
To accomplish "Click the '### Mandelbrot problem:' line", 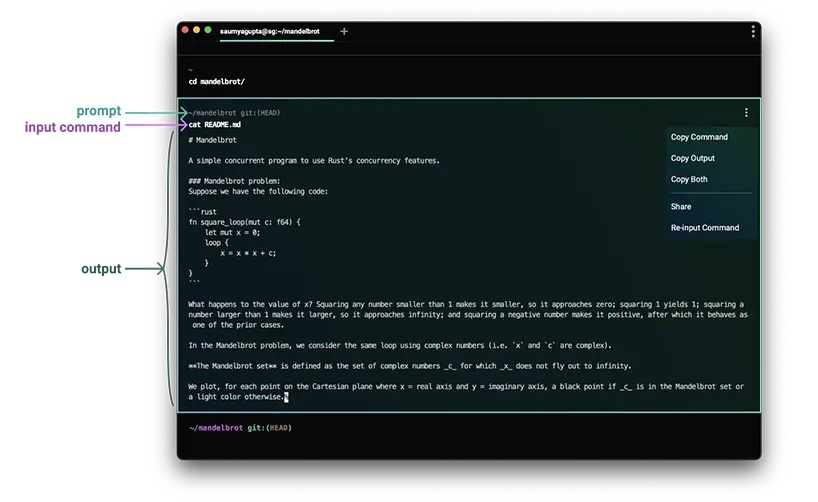I will [234, 181].
